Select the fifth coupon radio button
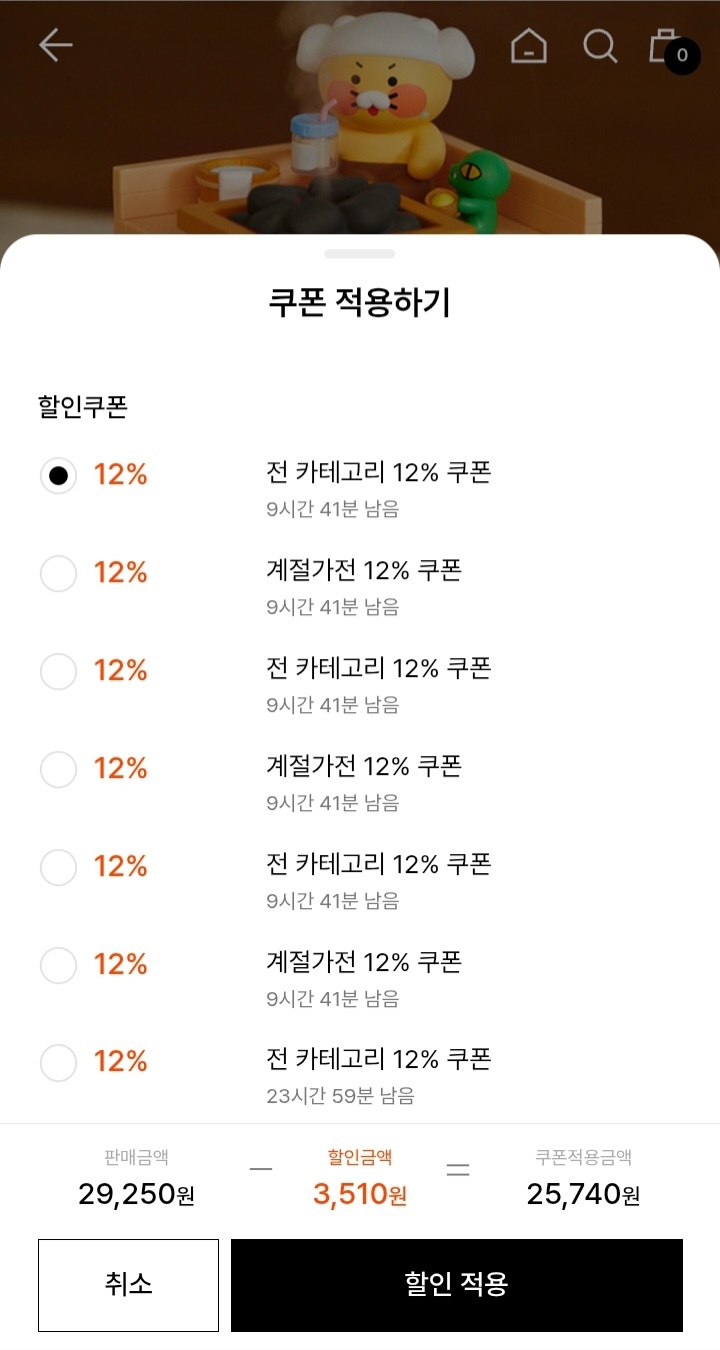This screenshot has width=720, height=1350. (x=58, y=867)
